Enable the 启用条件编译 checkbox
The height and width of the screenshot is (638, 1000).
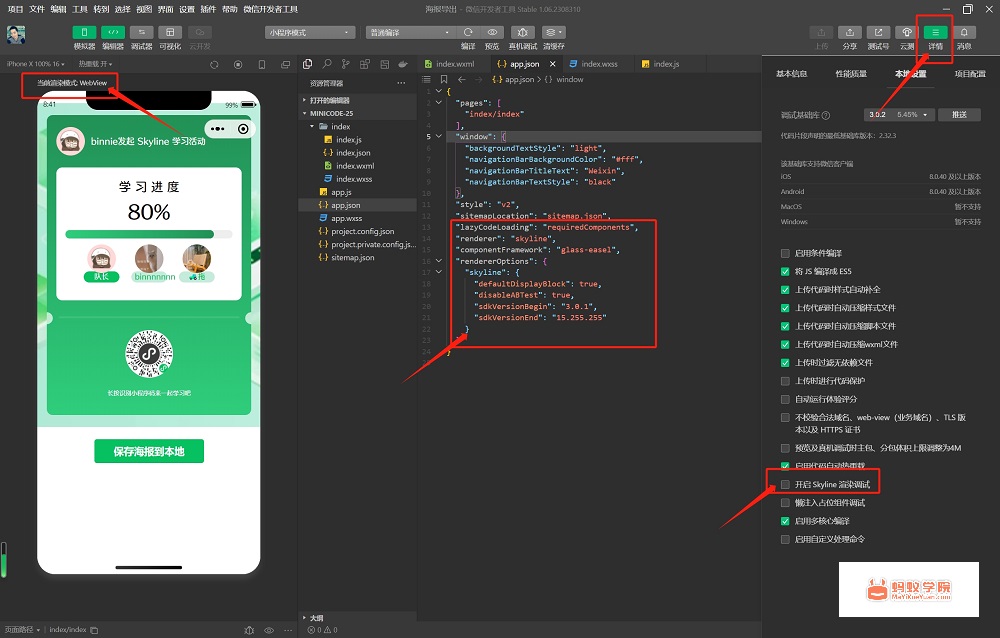coord(785,253)
